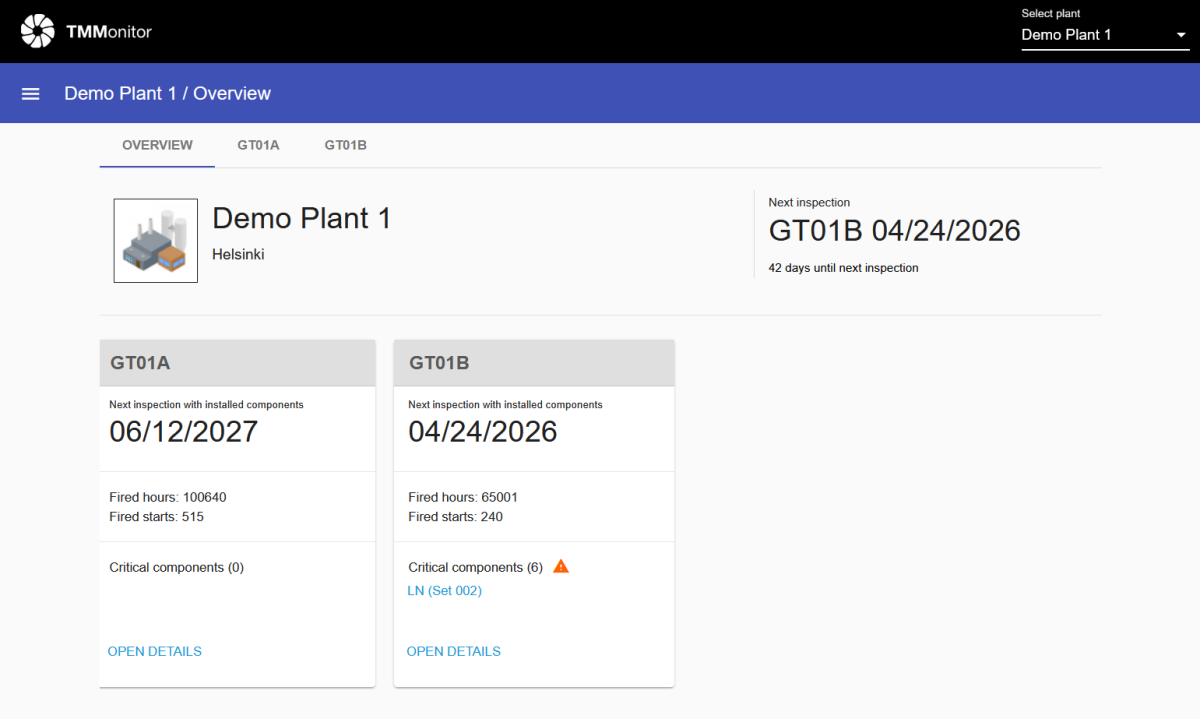This screenshot has width=1200, height=719.
Task: Click the Demo Plant 1 factory image
Action: (x=155, y=240)
